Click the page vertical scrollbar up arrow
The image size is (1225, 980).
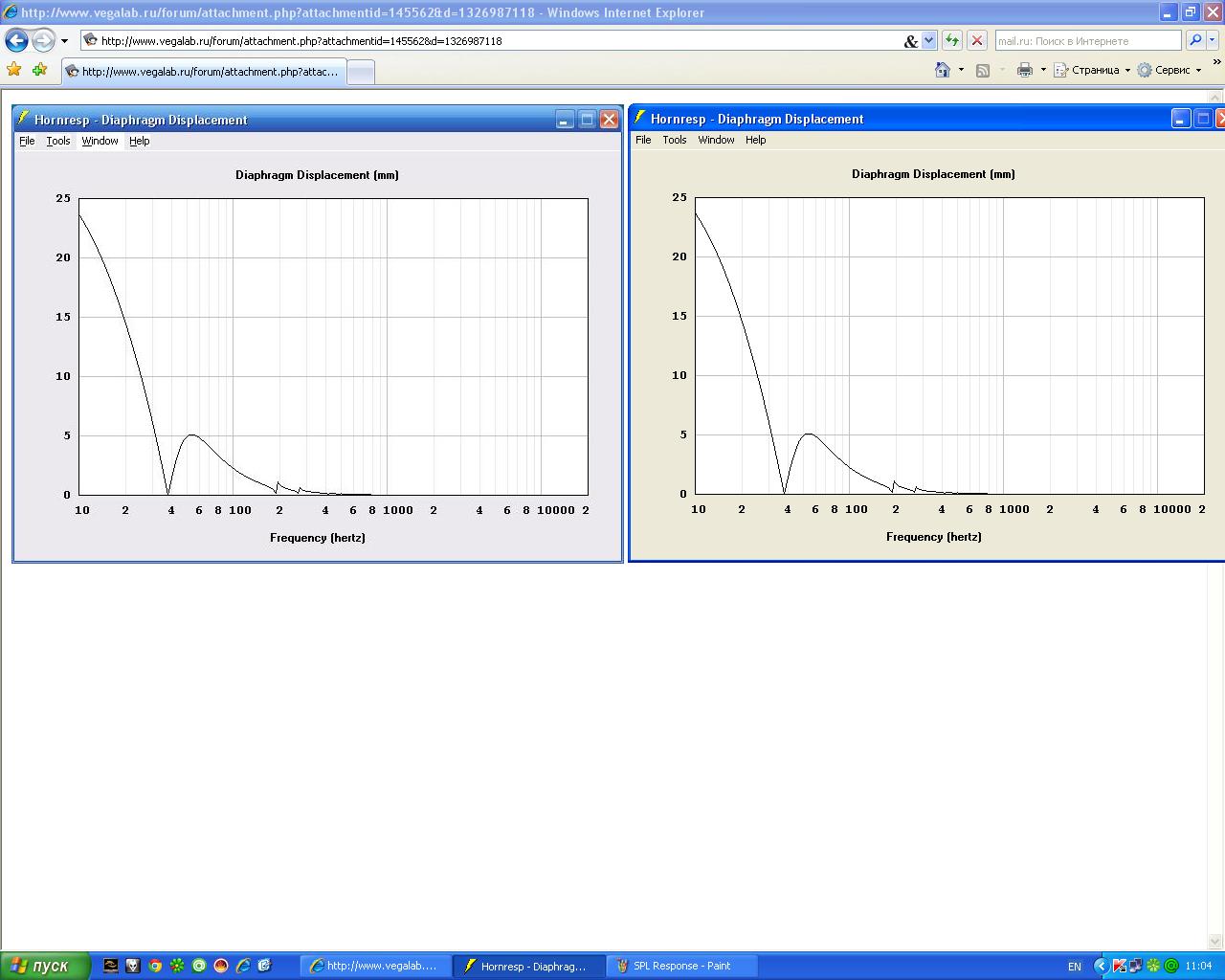pos(1216,98)
